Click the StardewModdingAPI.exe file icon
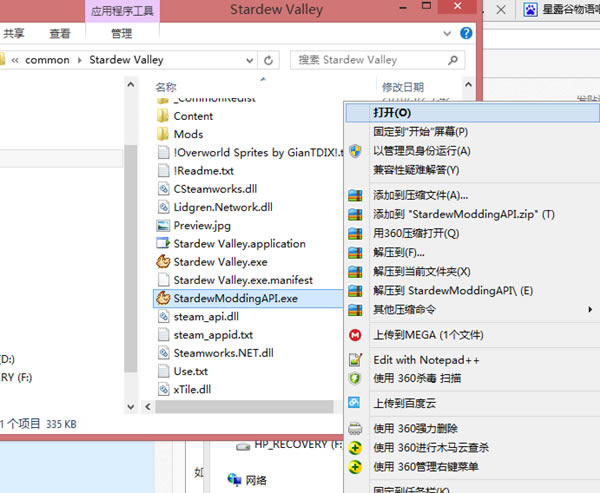Screen dimensions: 600x493 (x=165, y=298)
